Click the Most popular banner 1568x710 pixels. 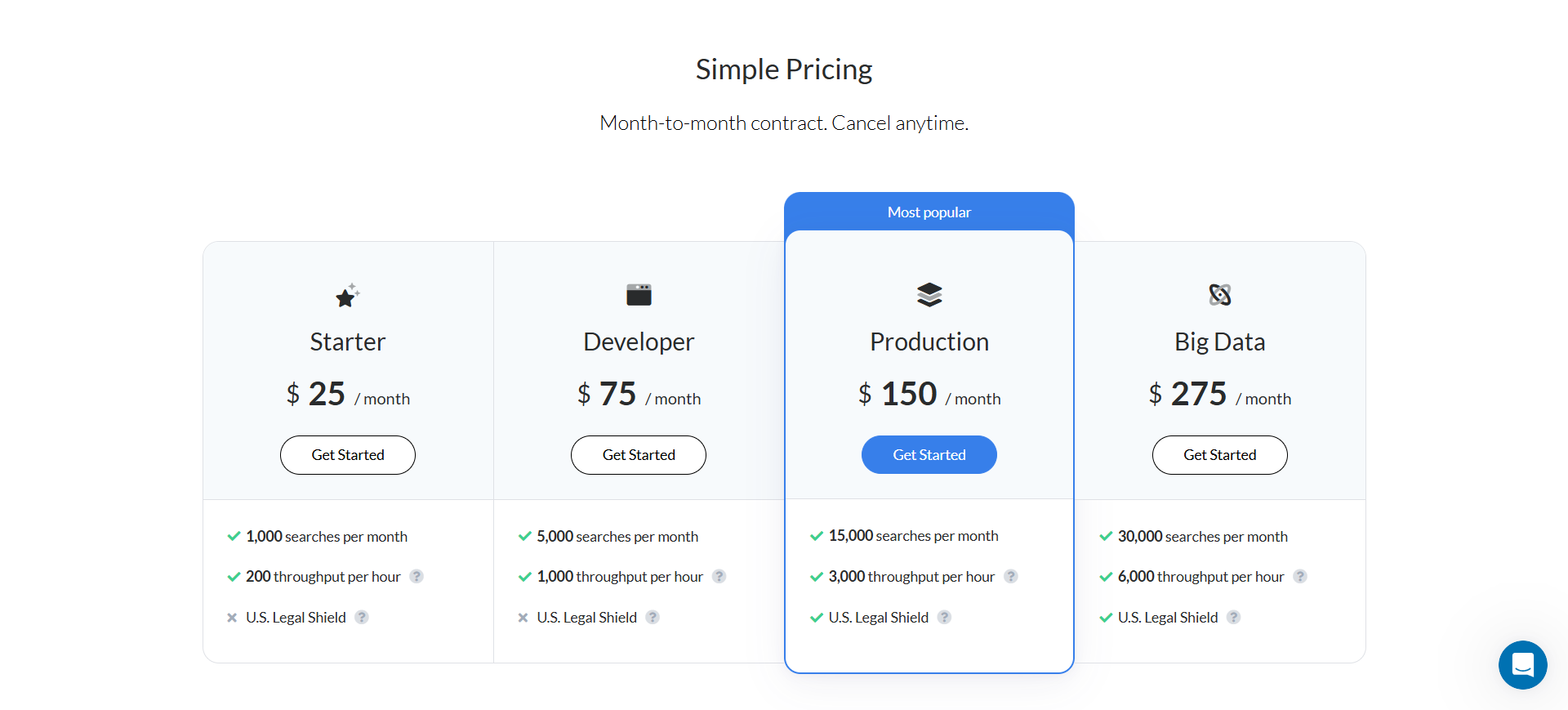pos(929,212)
